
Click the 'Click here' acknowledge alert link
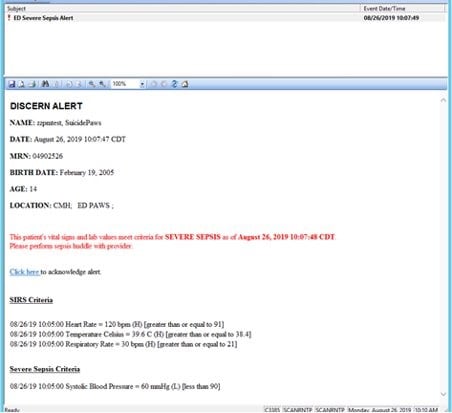click(x=25, y=272)
